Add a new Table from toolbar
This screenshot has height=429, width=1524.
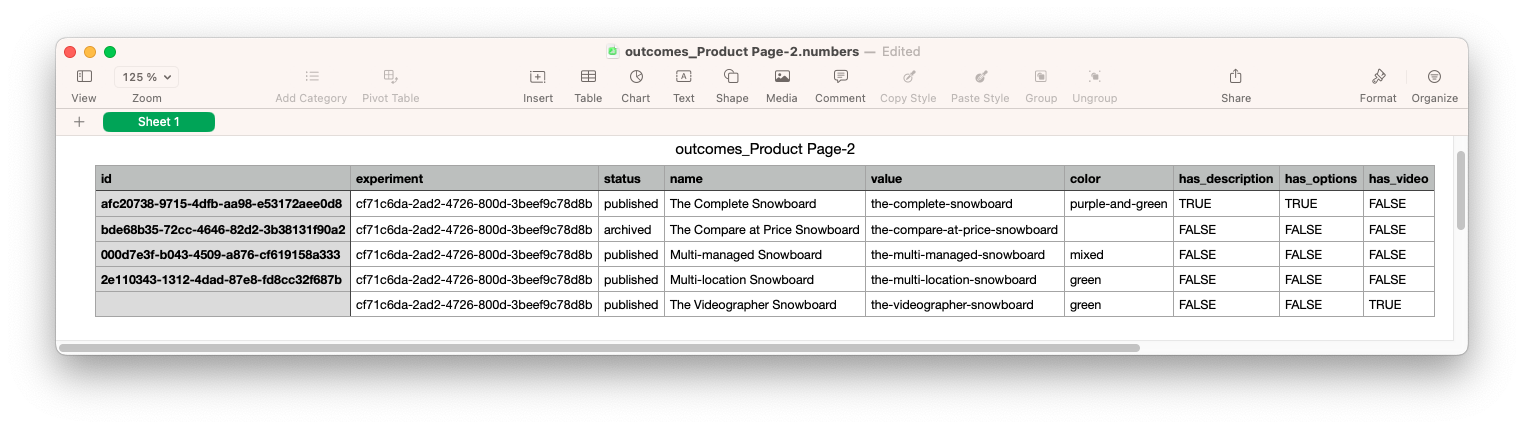[588, 77]
